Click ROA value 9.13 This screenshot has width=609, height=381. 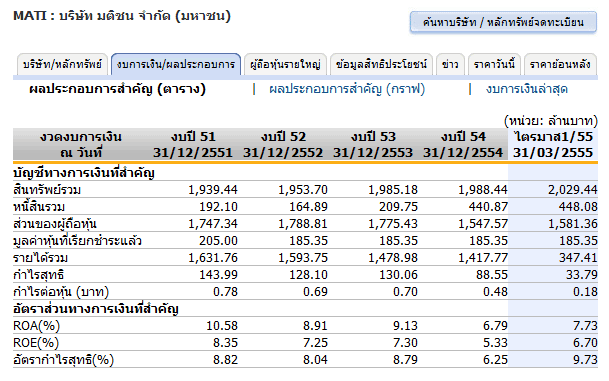405,326
